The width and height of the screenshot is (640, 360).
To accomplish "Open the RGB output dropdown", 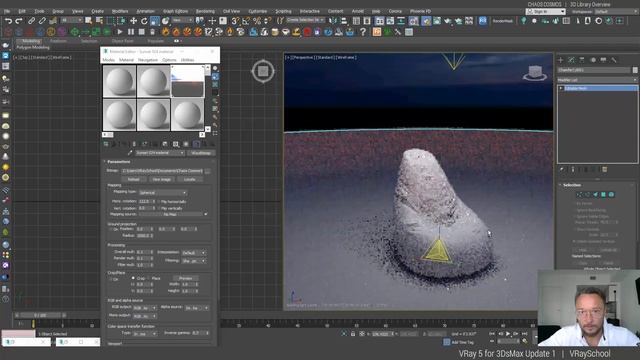I will pos(144,308).
